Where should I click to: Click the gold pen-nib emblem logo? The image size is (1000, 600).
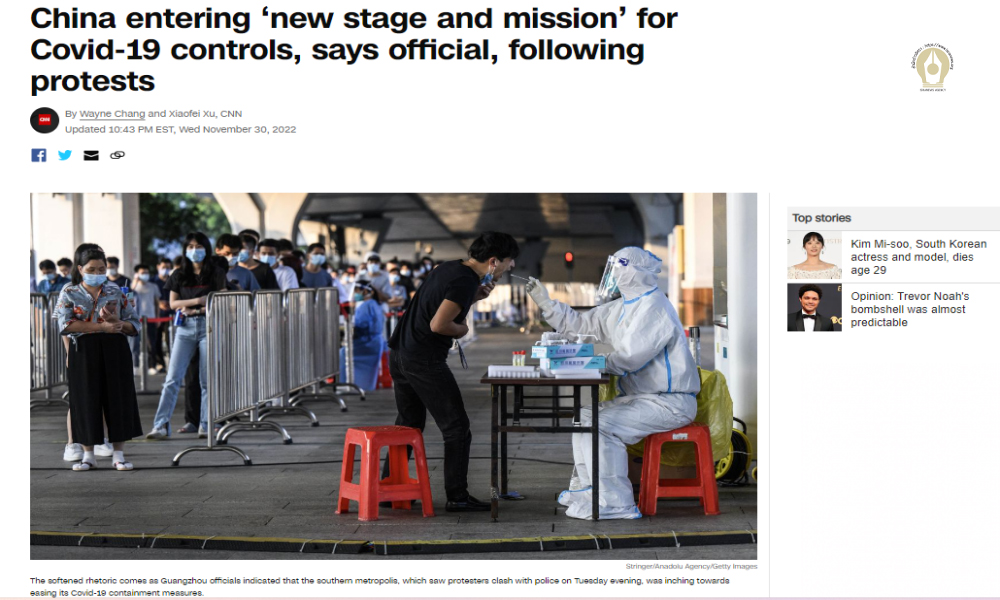tap(932, 66)
